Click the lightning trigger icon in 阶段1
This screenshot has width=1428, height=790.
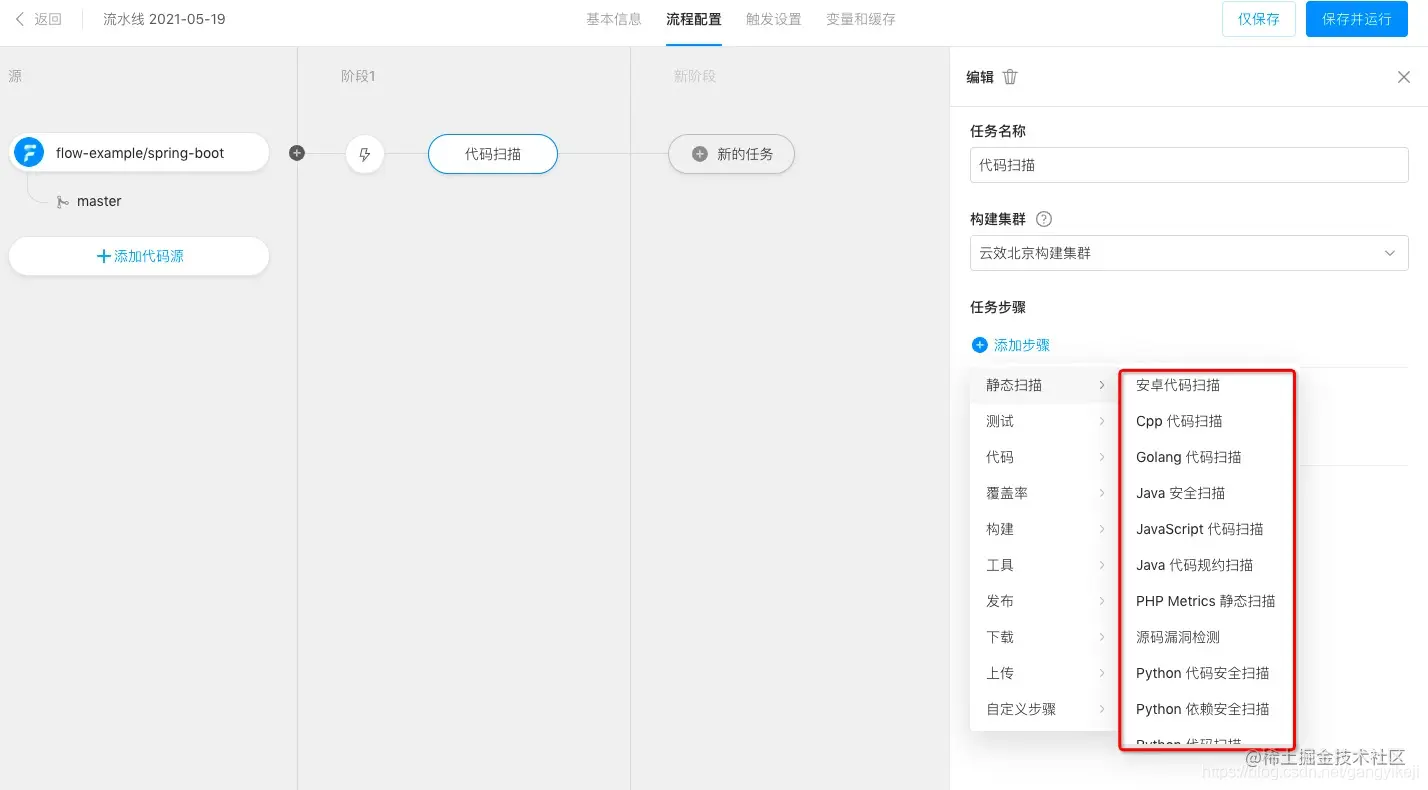[x=364, y=153]
